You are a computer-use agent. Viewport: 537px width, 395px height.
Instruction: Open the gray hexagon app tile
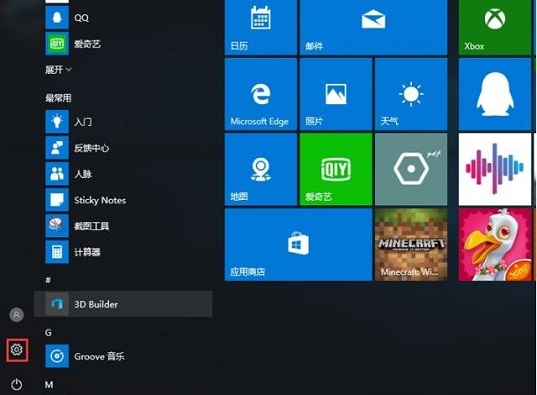click(411, 169)
